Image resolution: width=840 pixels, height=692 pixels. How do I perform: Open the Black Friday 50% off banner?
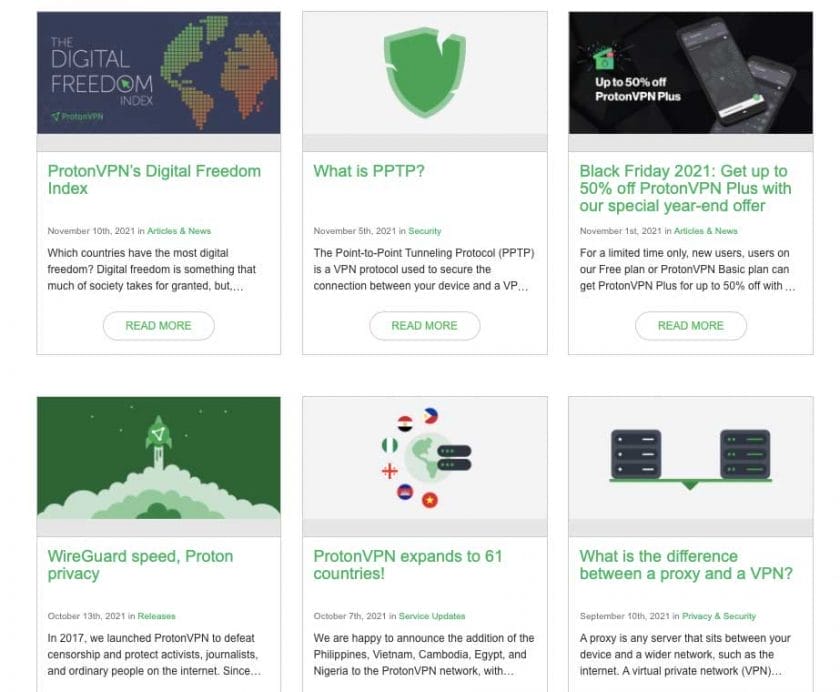pos(691,73)
